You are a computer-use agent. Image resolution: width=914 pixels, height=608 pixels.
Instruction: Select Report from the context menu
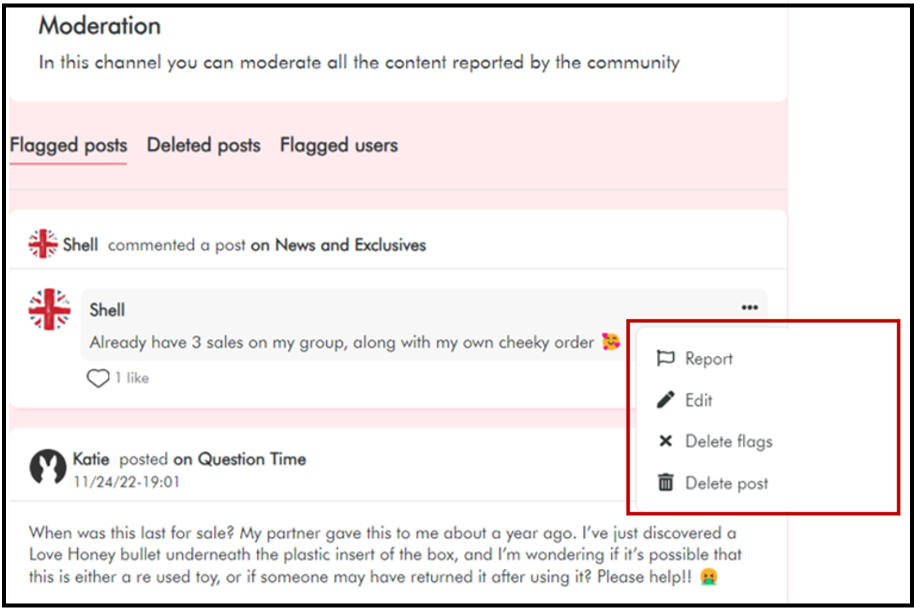point(709,359)
